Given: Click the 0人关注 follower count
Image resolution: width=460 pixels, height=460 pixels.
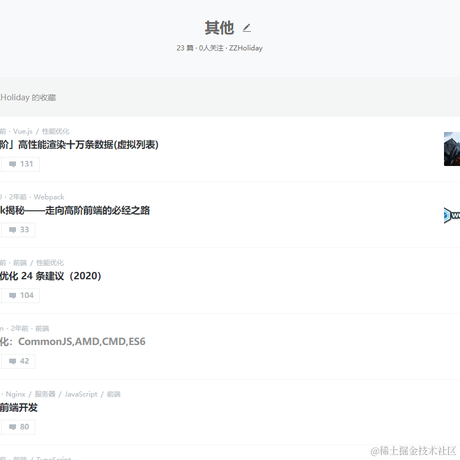Looking at the screenshot, I should (x=211, y=48).
